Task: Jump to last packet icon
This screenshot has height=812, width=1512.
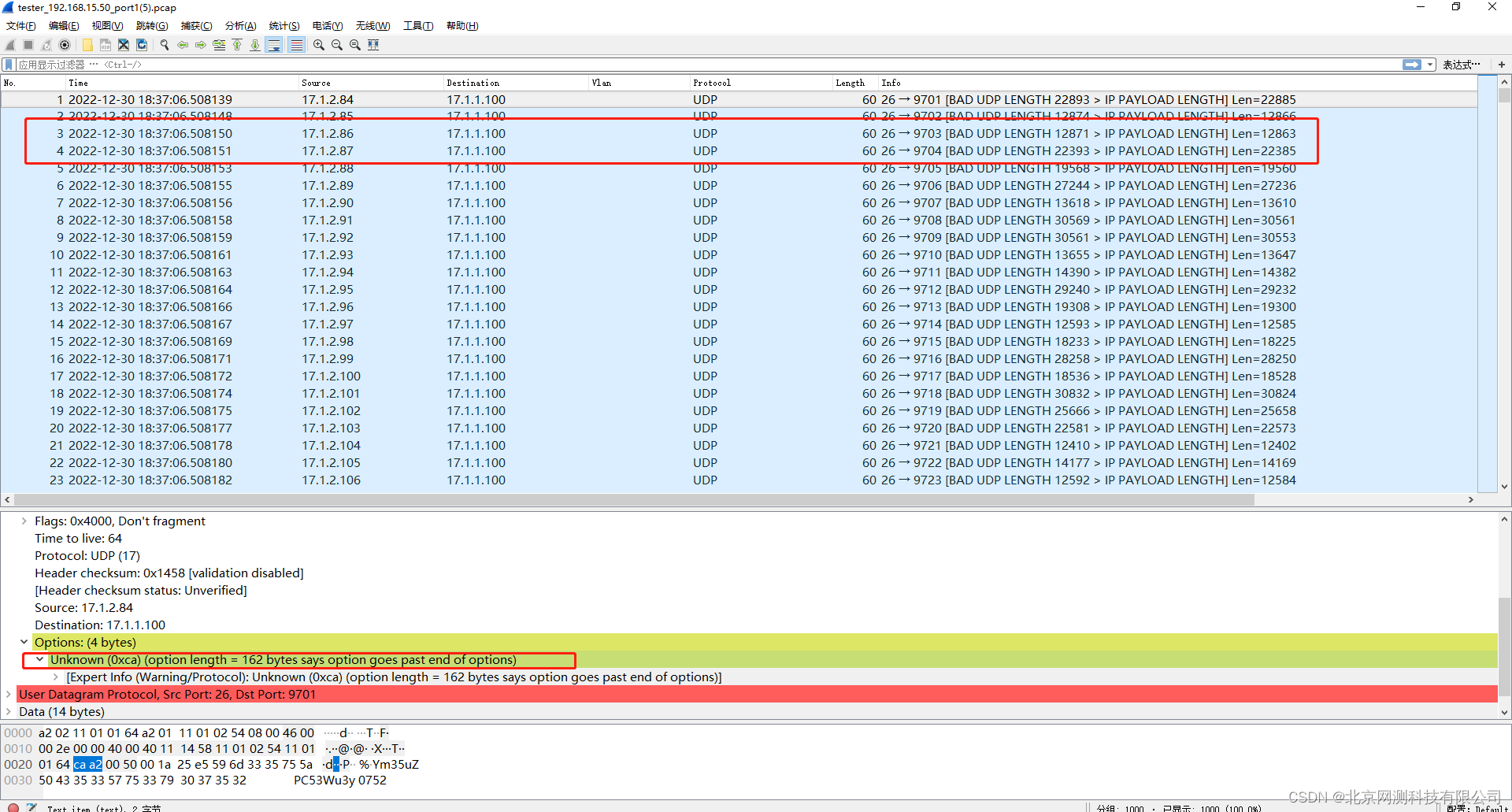Action: point(255,45)
